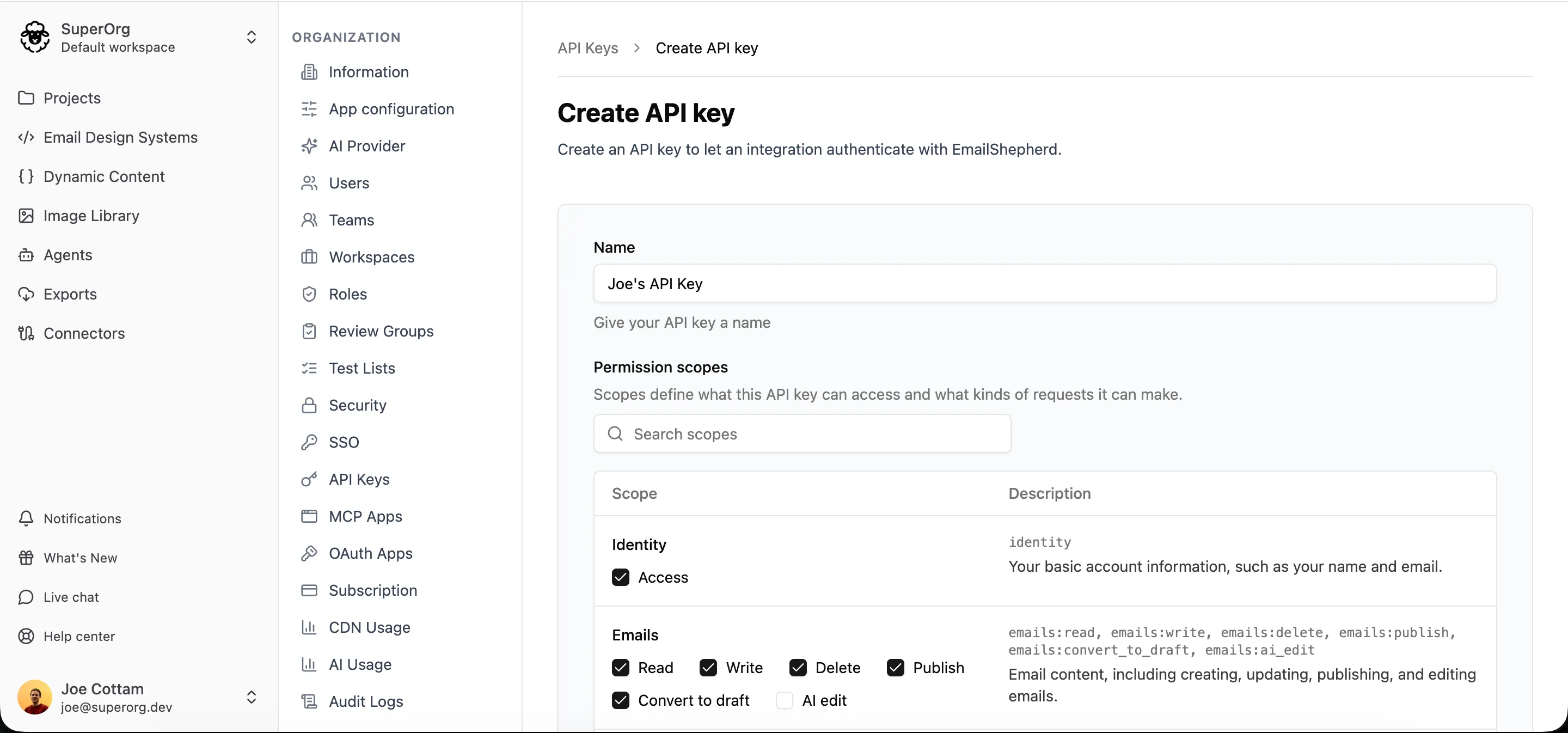Enable the AI edit checkbox
Screen dimensions: 1568x733
(x=785, y=701)
